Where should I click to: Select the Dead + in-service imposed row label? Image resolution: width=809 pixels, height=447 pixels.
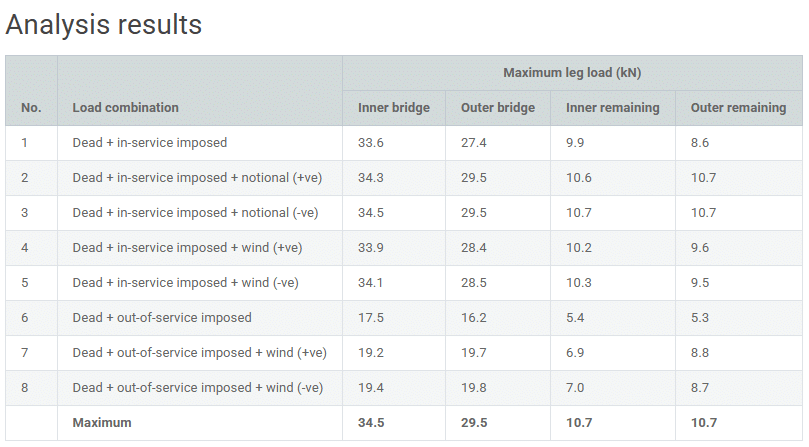150,143
